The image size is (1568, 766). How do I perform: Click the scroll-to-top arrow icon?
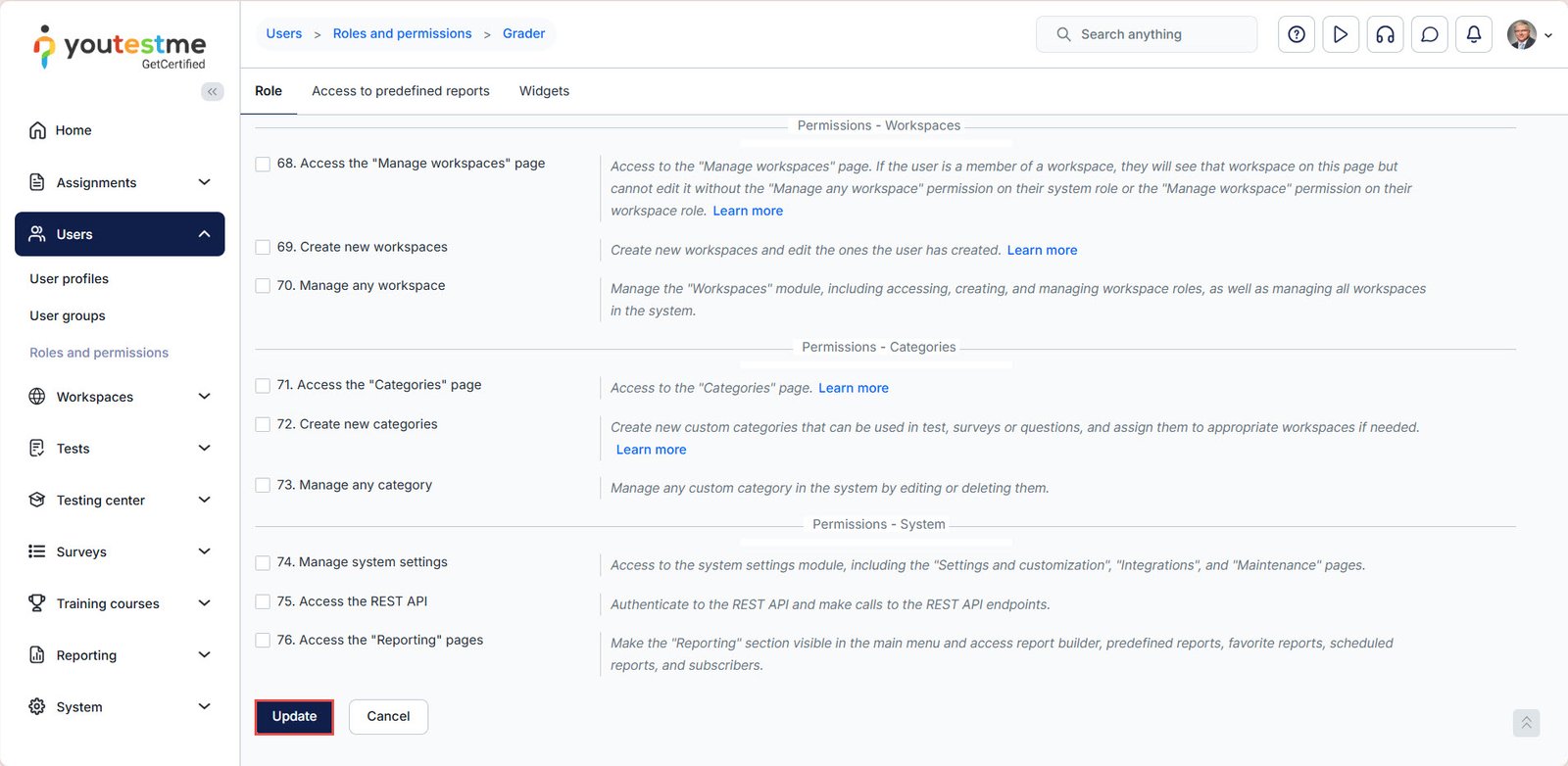(1525, 723)
